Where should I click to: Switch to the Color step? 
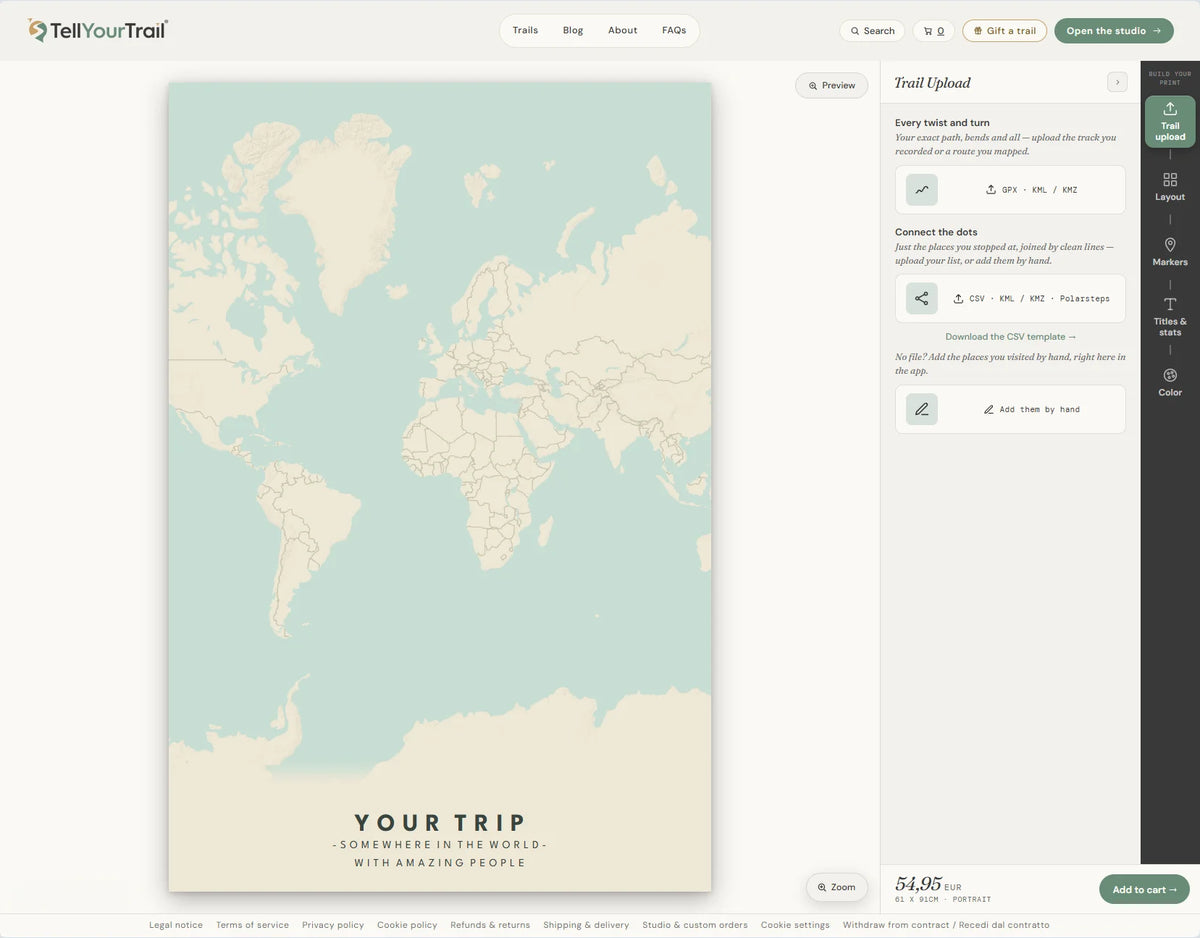(1170, 382)
